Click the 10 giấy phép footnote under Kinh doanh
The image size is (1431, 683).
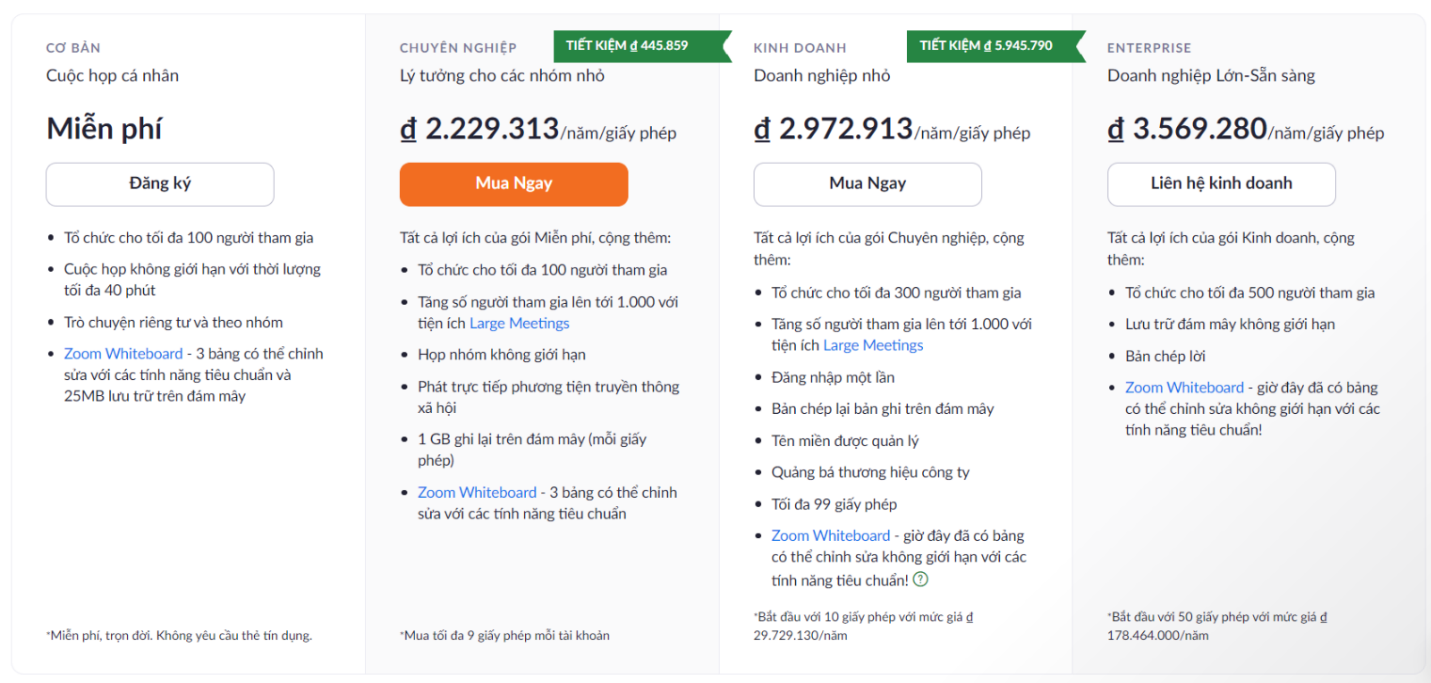pyautogui.click(x=862, y=626)
